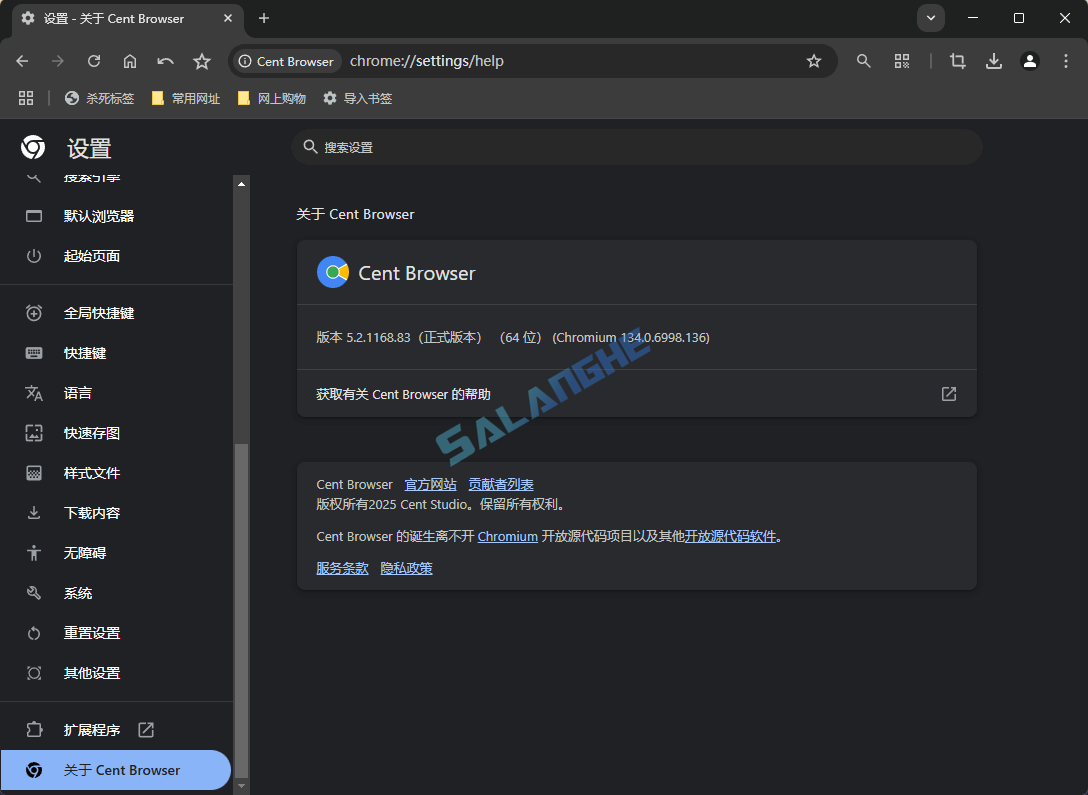The height and width of the screenshot is (795, 1088).
Task: Open the 隐私政策 link
Action: click(x=406, y=568)
